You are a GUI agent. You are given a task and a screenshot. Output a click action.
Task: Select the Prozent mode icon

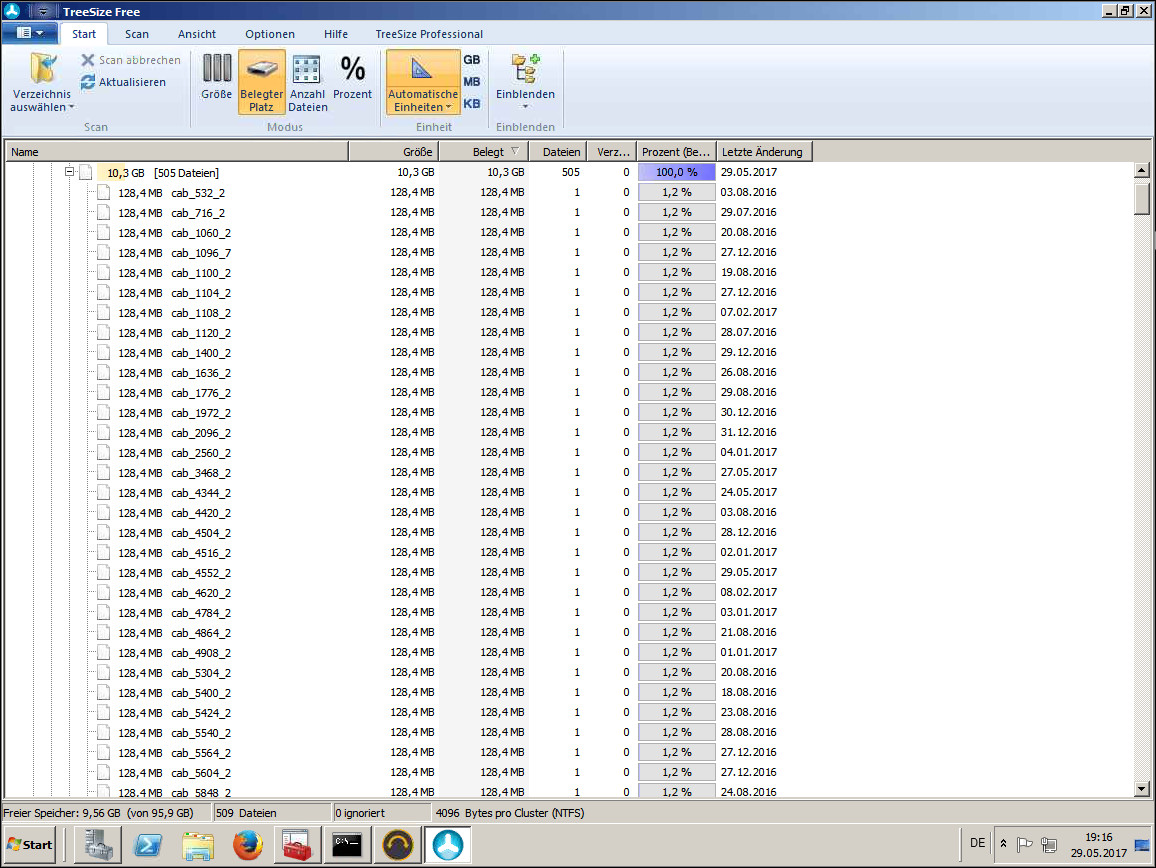click(x=352, y=69)
